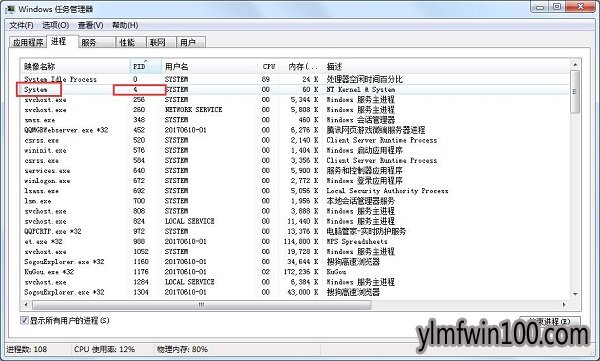Select svchost.exe with PID 1284

[x=295, y=282]
